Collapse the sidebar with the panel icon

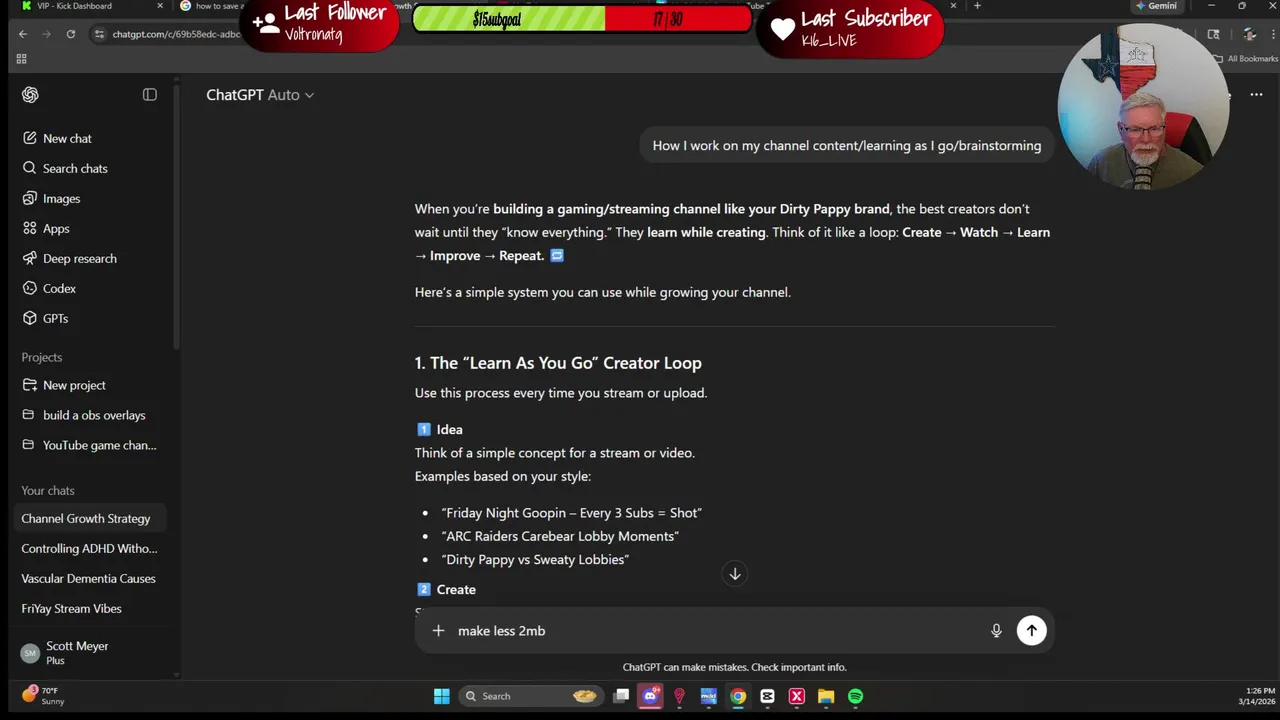[150, 95]
